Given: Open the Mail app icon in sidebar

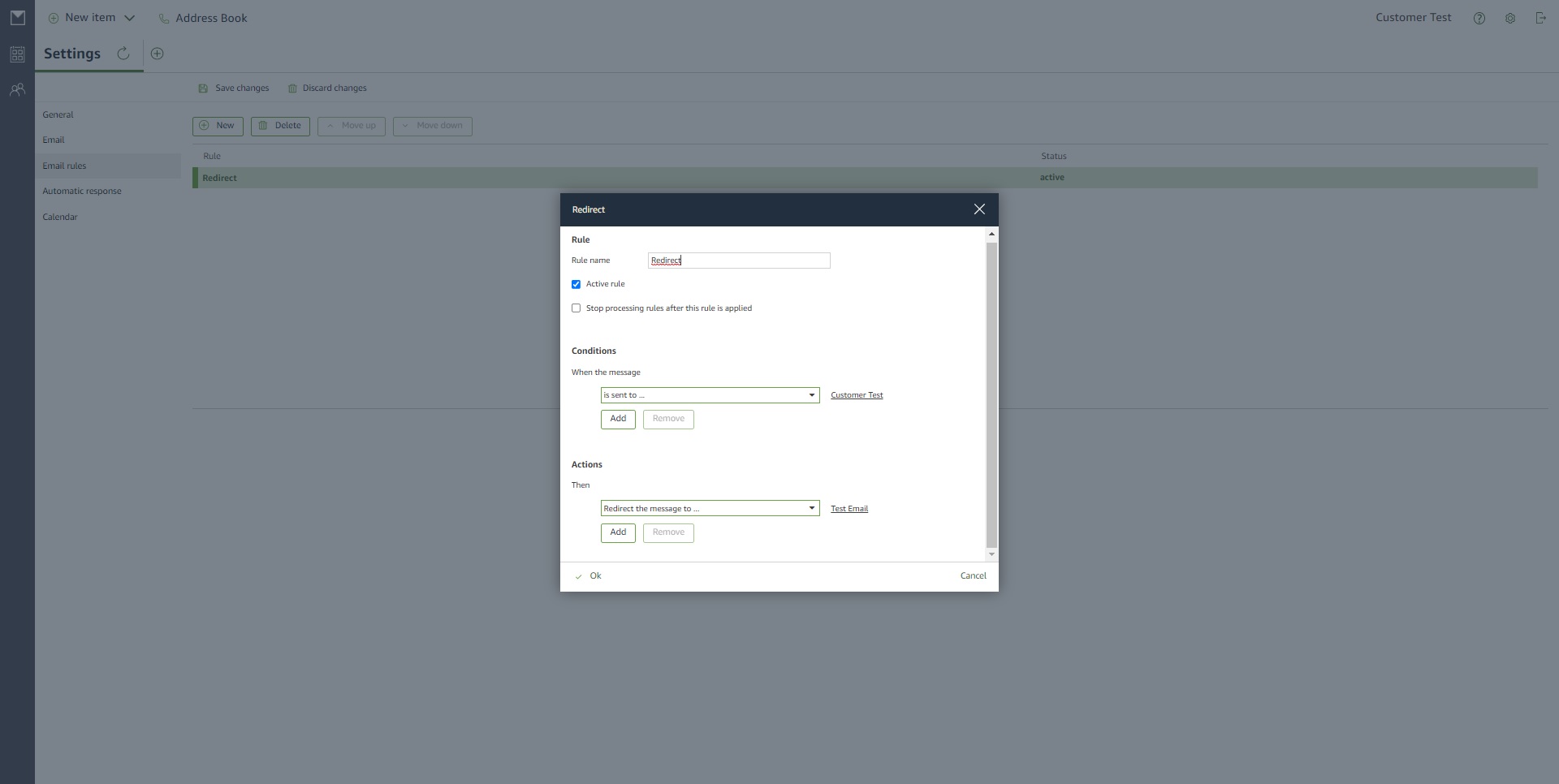Looking at the screenshot, I should pos(17,18).
